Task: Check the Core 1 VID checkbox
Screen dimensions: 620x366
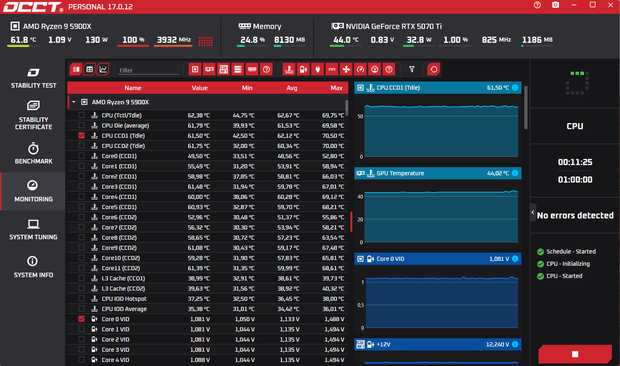Action: 81,329
